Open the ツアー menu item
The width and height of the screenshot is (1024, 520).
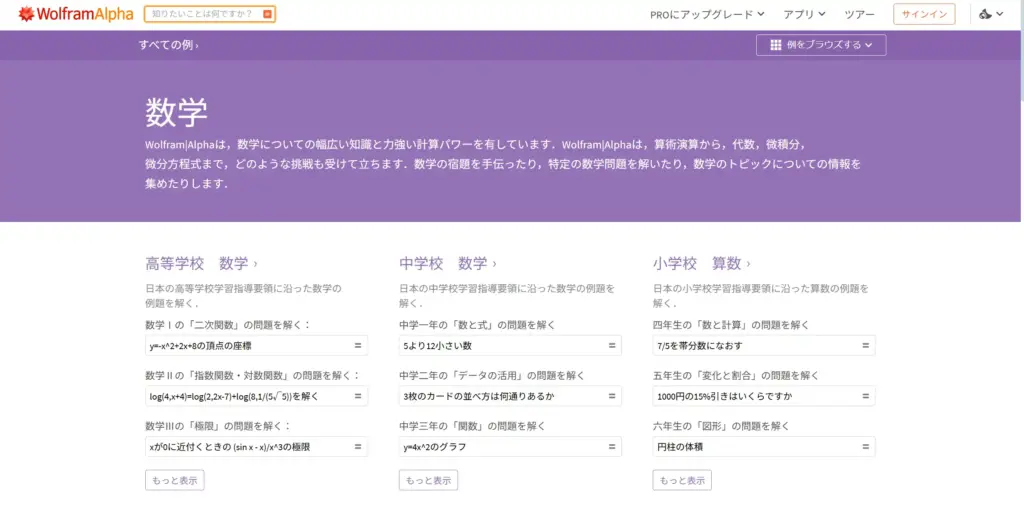click(x=859, y=14)
